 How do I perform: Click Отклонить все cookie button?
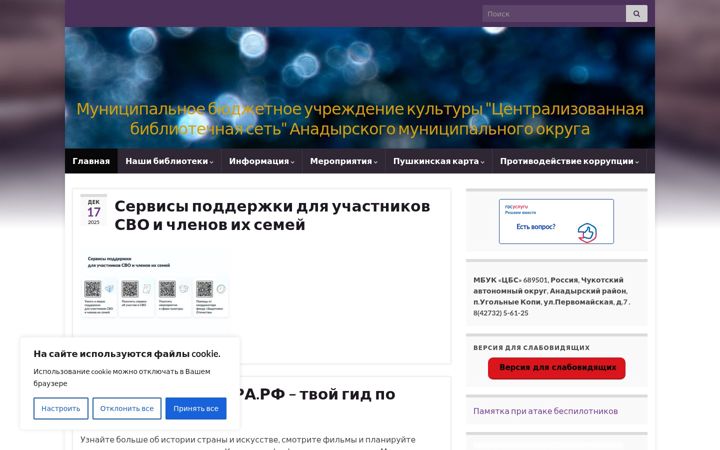tap(127, 408)
